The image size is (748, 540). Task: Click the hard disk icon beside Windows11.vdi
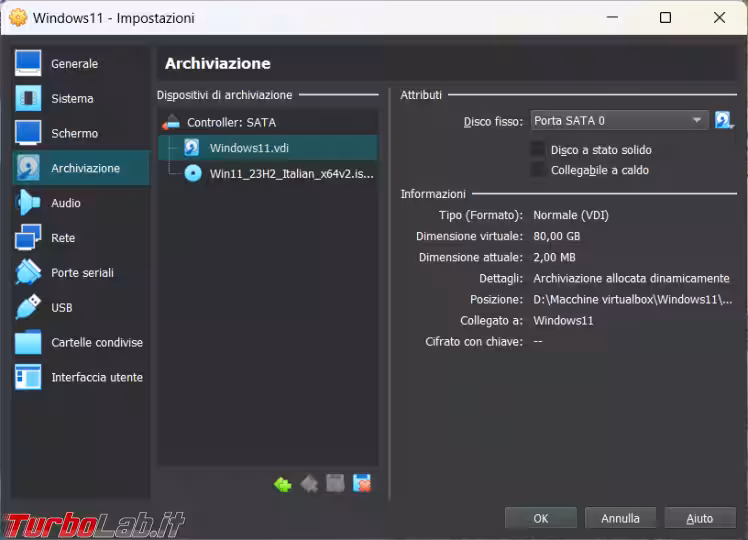[192, 148]
